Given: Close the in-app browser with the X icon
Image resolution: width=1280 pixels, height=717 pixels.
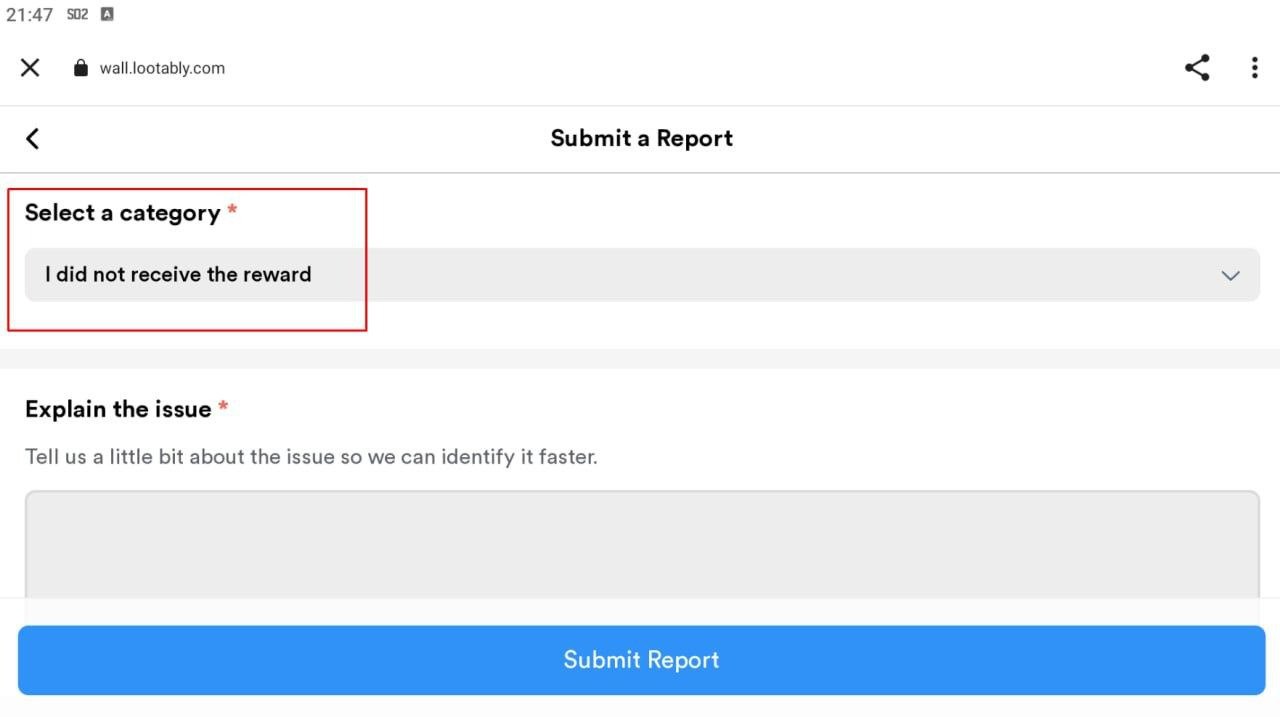Looking at the screenshot, I should [30, 67].
